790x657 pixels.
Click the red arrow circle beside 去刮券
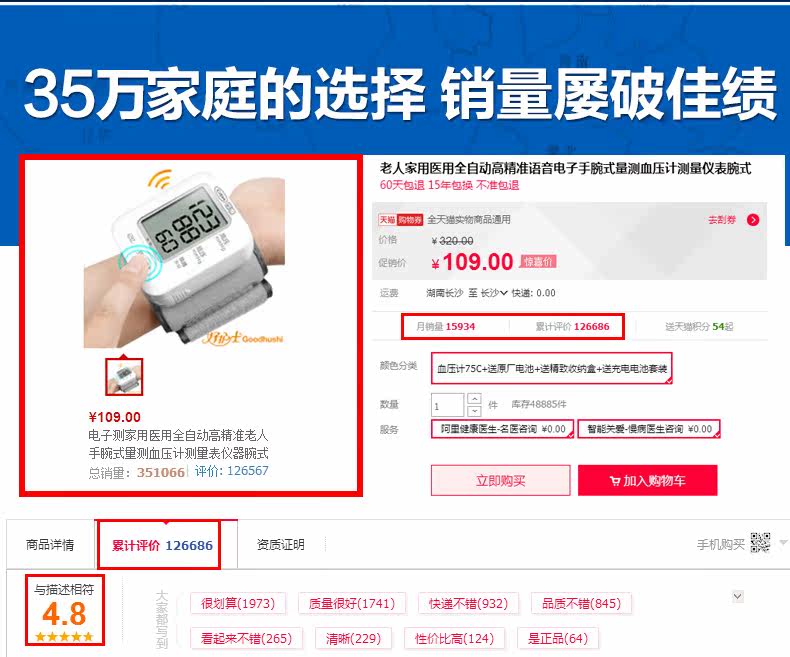[x=753, y=220]
